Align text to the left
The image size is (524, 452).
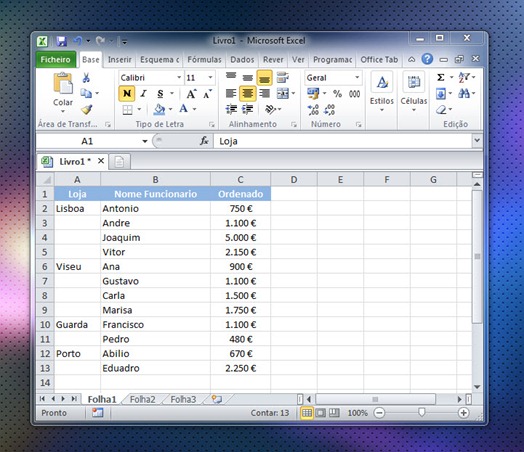point(231,94)
